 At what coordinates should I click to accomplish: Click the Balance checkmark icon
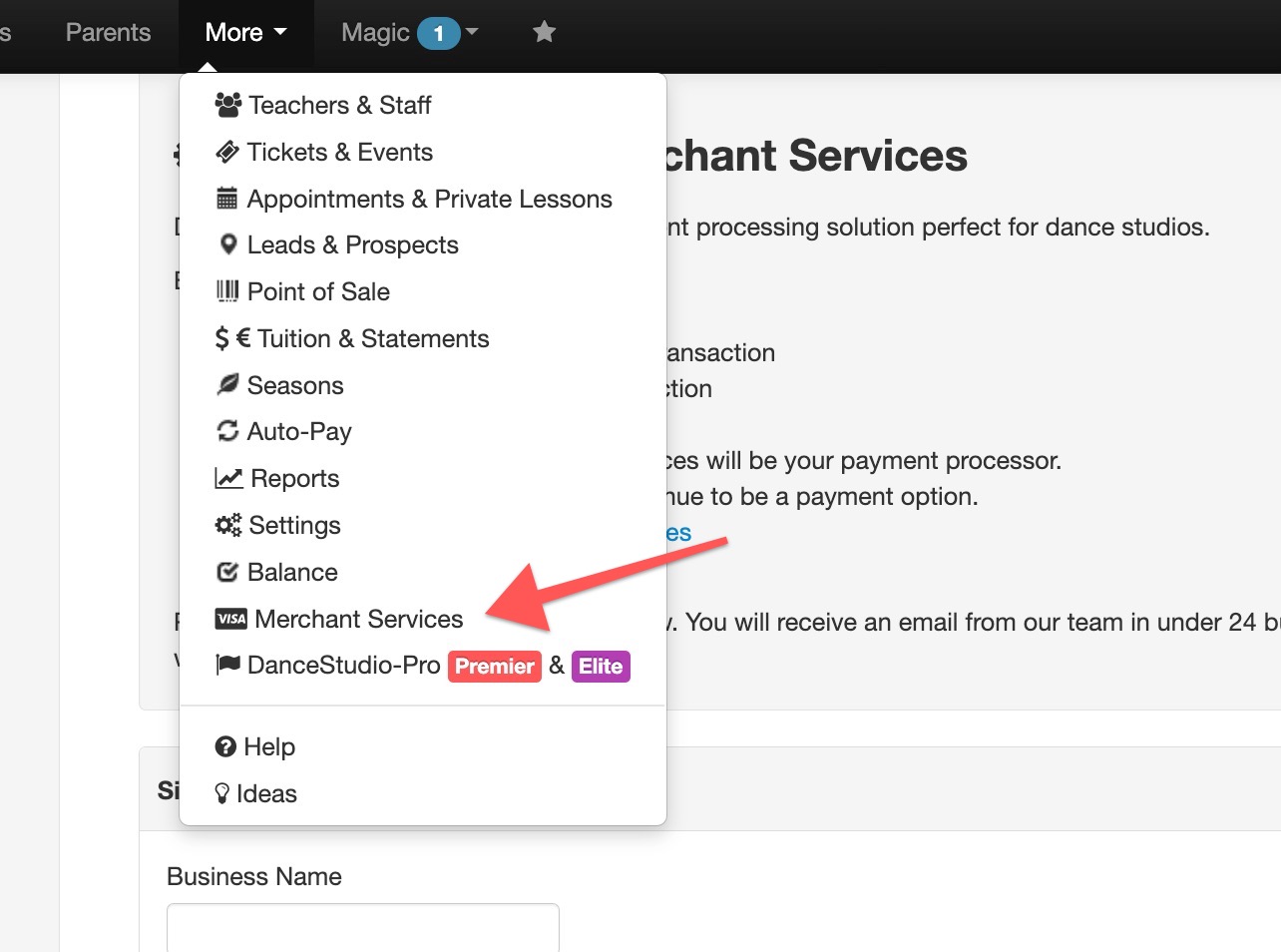[x=227, y=572]
